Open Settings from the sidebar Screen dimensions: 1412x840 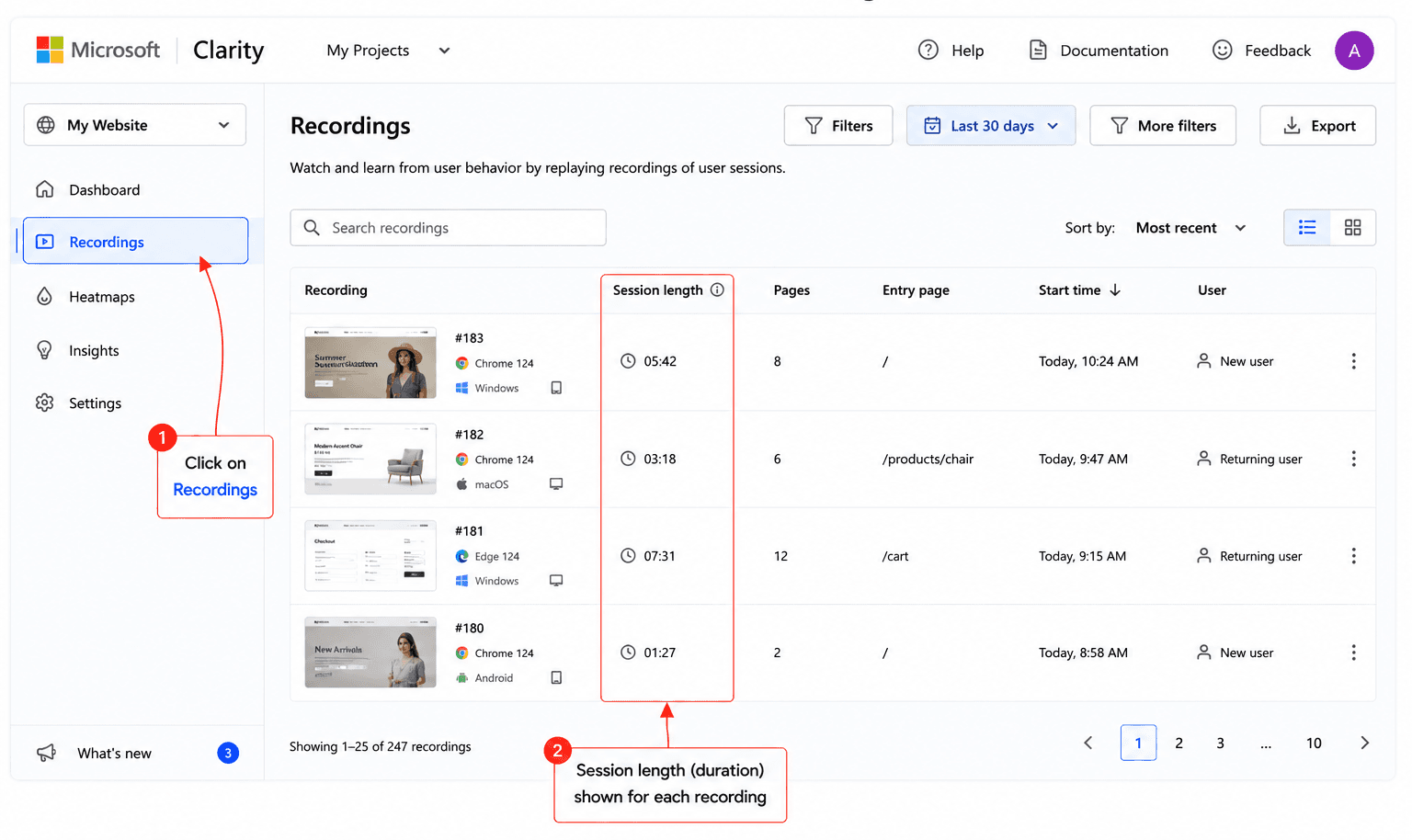(79, 403)
